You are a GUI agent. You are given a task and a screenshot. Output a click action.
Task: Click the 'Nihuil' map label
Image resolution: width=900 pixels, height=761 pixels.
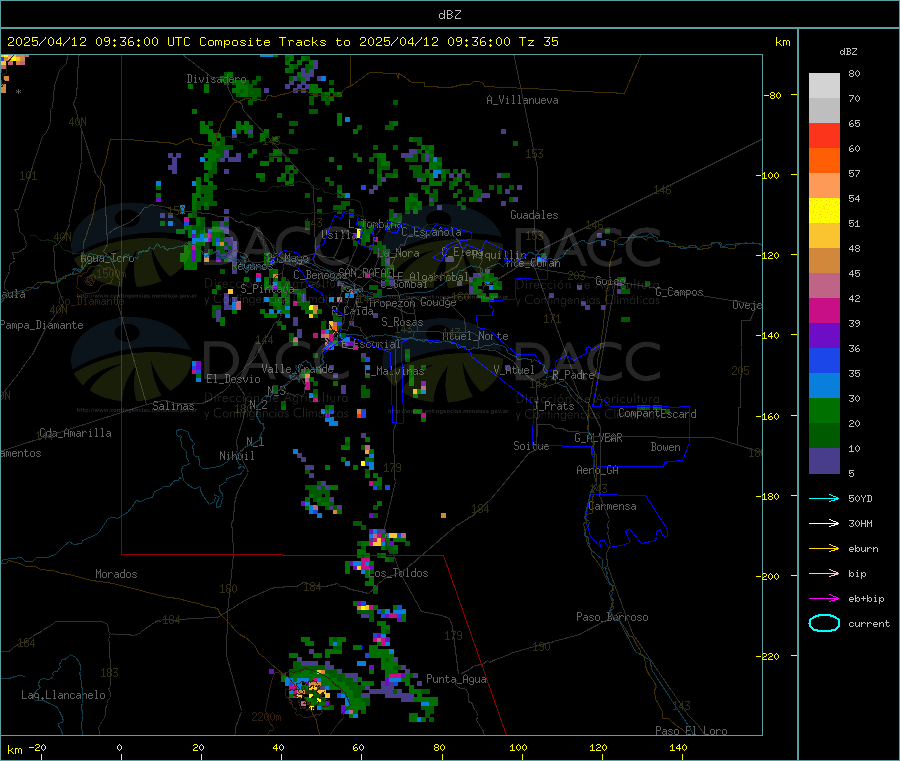coord(236,456)
